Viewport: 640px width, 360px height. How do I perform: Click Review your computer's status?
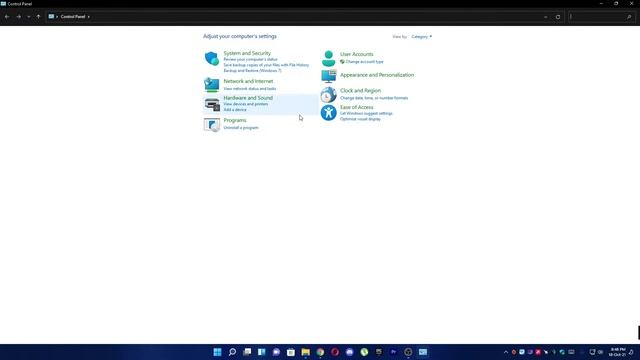pyautogui.click(x=250, y=60)
